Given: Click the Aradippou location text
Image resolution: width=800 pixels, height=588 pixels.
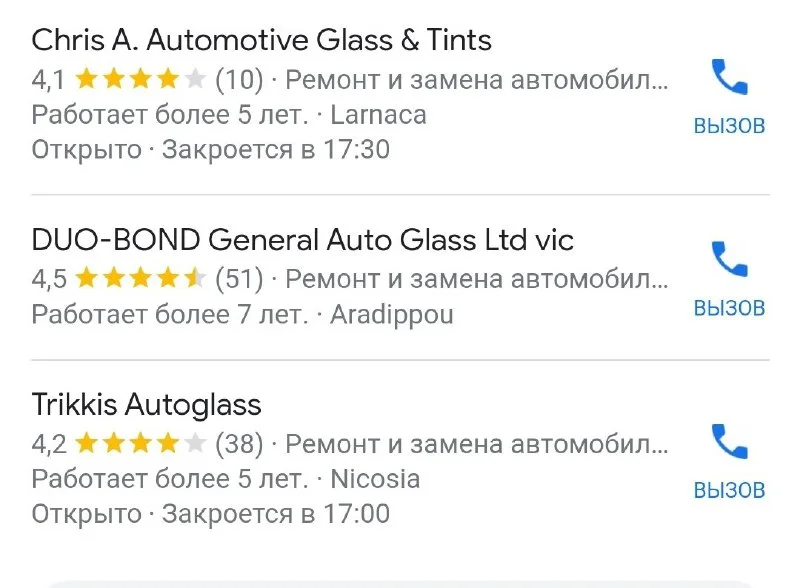Looking at the screenshot, I should click(392, 315).
